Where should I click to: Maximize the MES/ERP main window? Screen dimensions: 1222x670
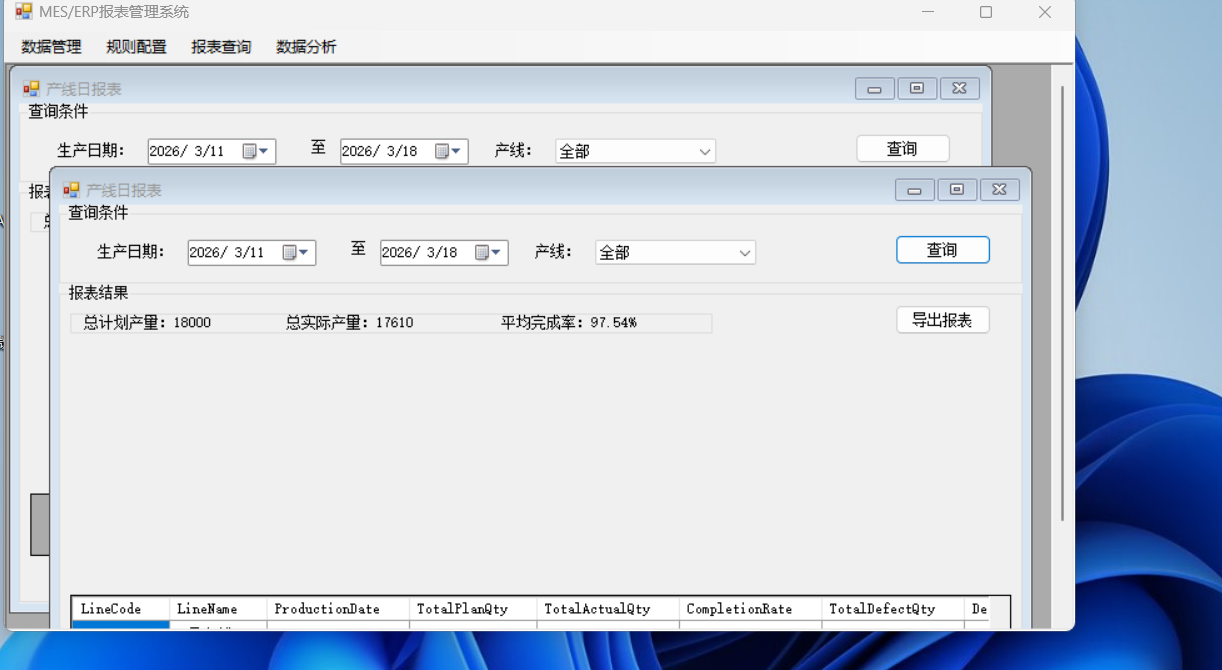pos(986,12)
